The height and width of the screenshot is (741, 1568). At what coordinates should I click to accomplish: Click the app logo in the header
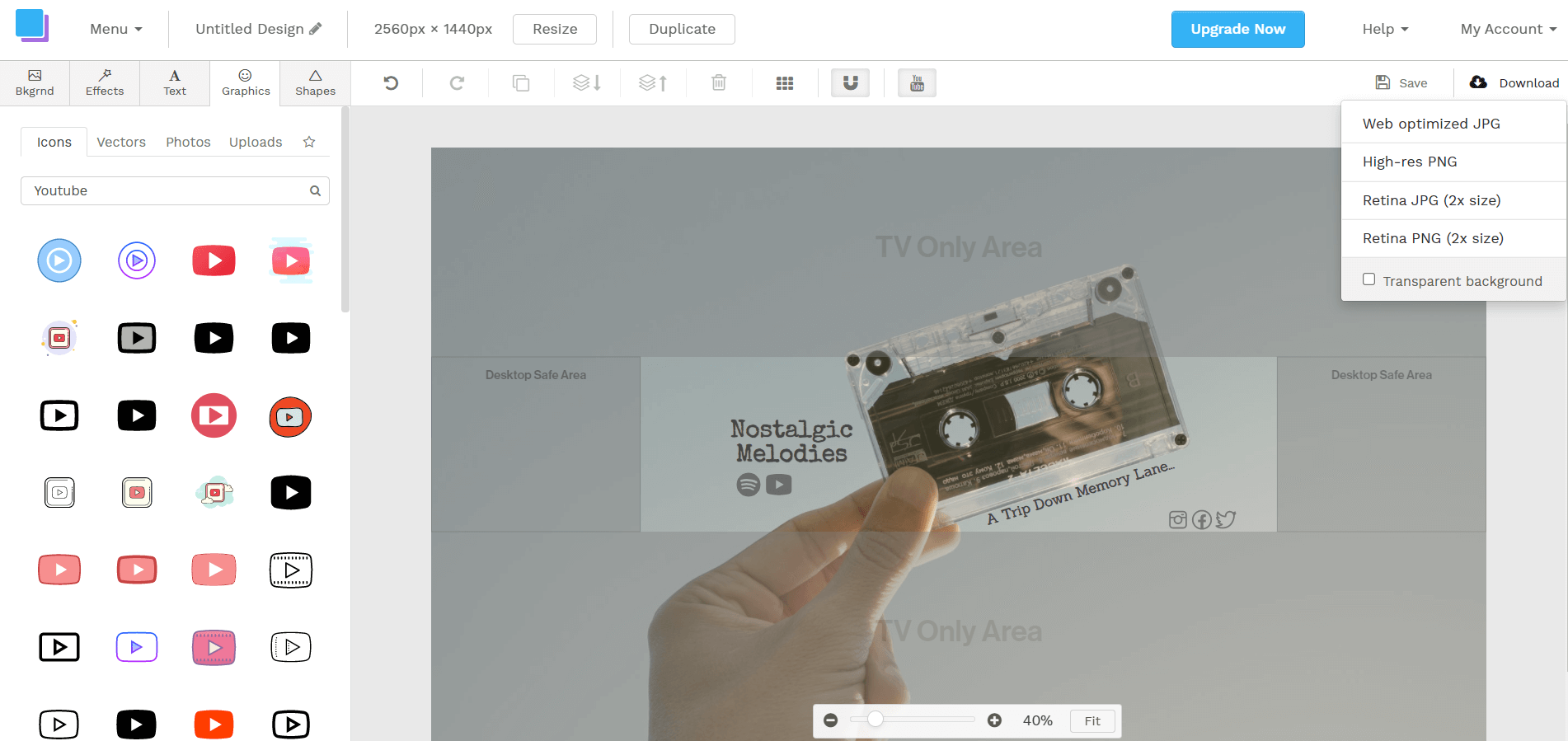(x=32, y=26)
